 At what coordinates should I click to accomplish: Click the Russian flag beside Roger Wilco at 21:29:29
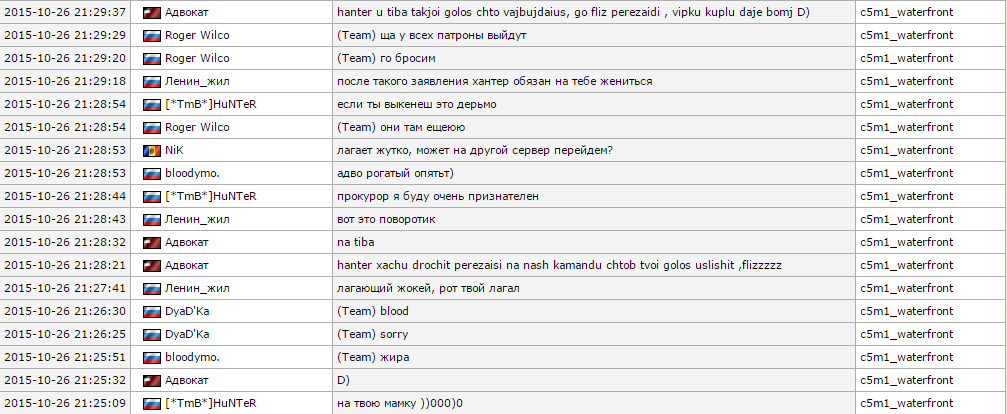[152, 35]
